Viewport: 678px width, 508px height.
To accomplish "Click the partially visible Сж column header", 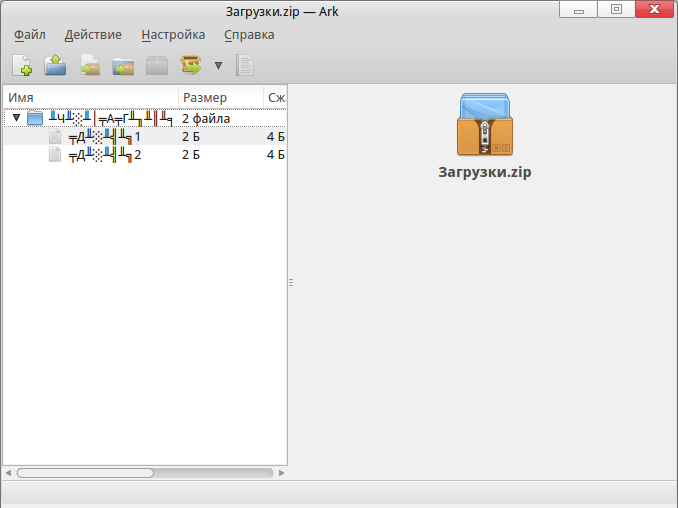I will click(275, 97).
